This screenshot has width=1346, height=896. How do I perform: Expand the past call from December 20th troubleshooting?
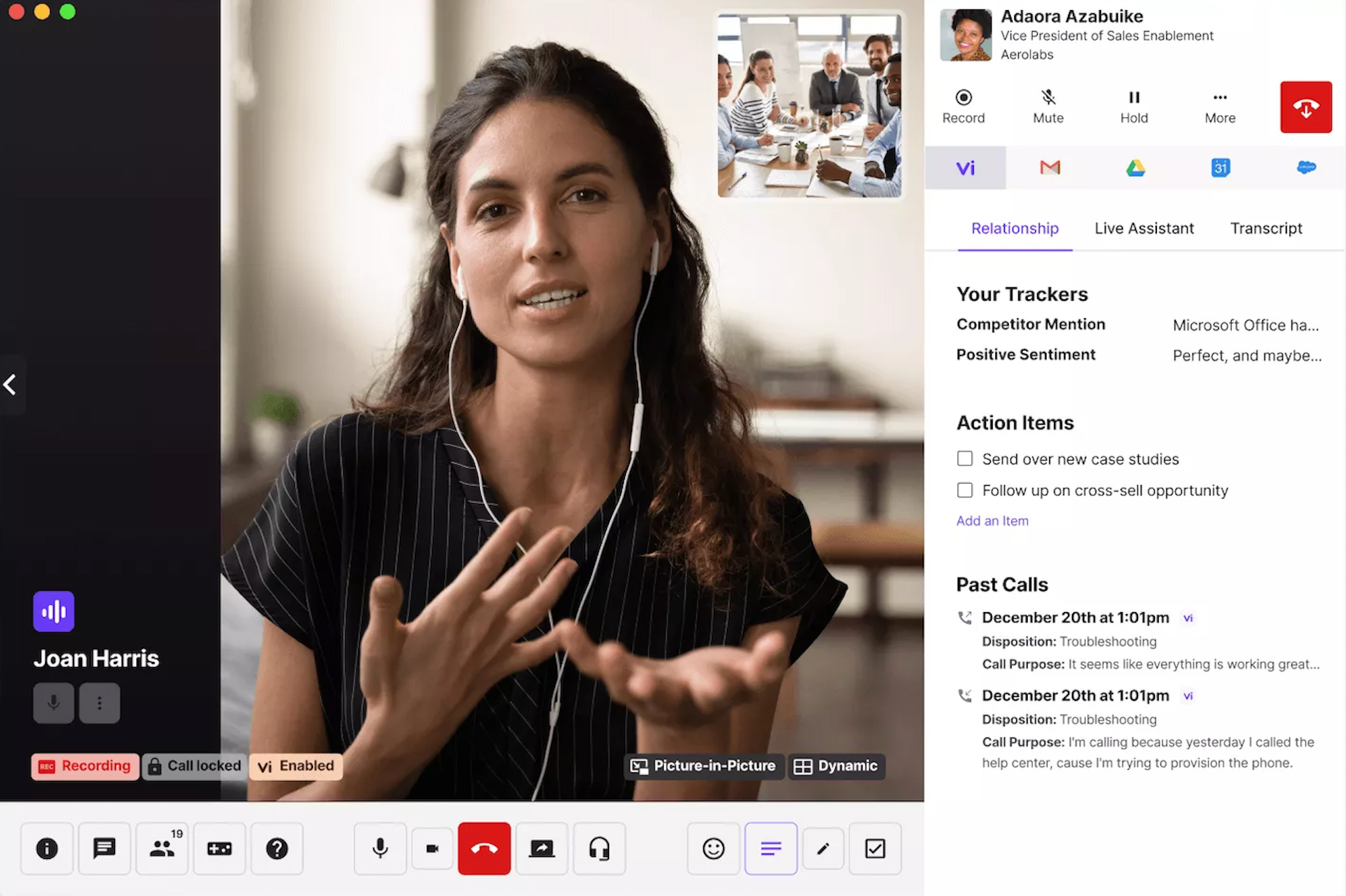point(1075,617)
